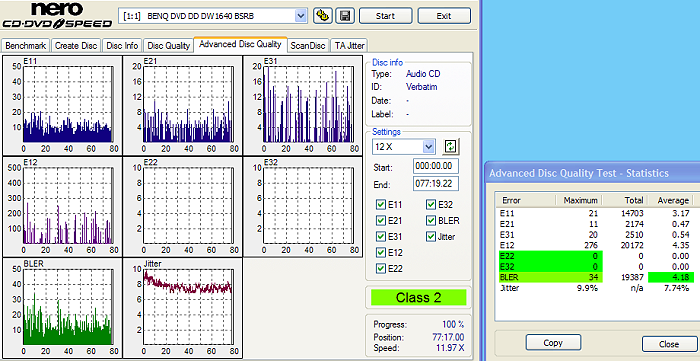Click the End time input field
Image resolution: width=700 pixels, height=361 pixels.
[436, 184]
